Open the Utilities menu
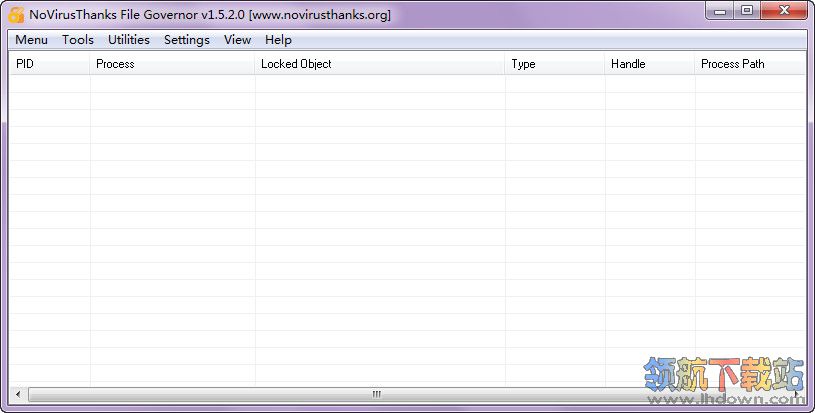Viewport: 815px width, 413px height. [129, 40]
